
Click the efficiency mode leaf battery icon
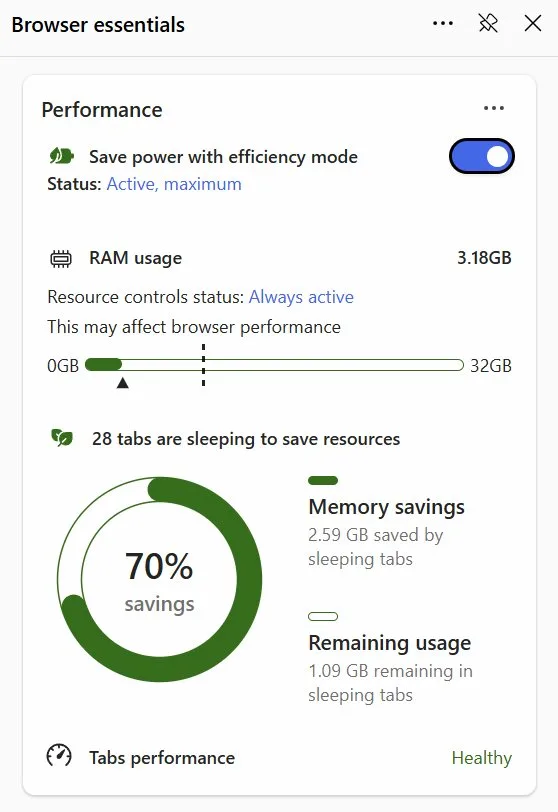click(62, 156)
